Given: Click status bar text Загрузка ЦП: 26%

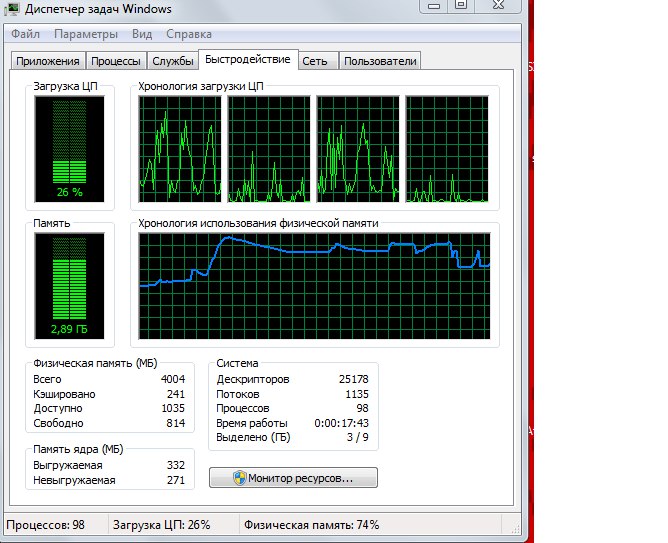Looking at the screenshot, I should coord(161,525).
